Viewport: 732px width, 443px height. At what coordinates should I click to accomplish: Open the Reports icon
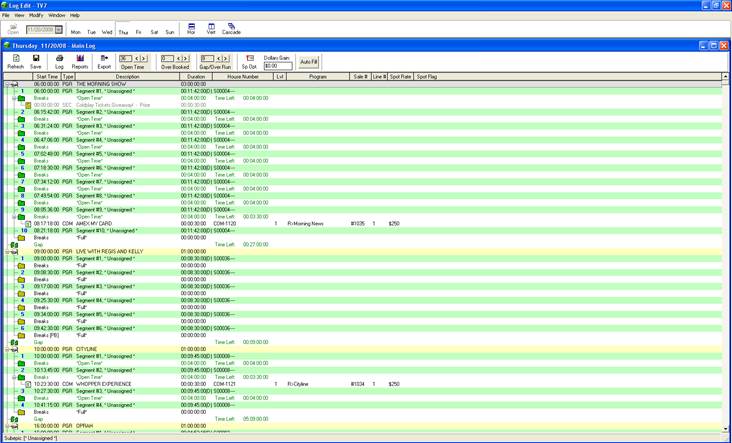(80, 61)
